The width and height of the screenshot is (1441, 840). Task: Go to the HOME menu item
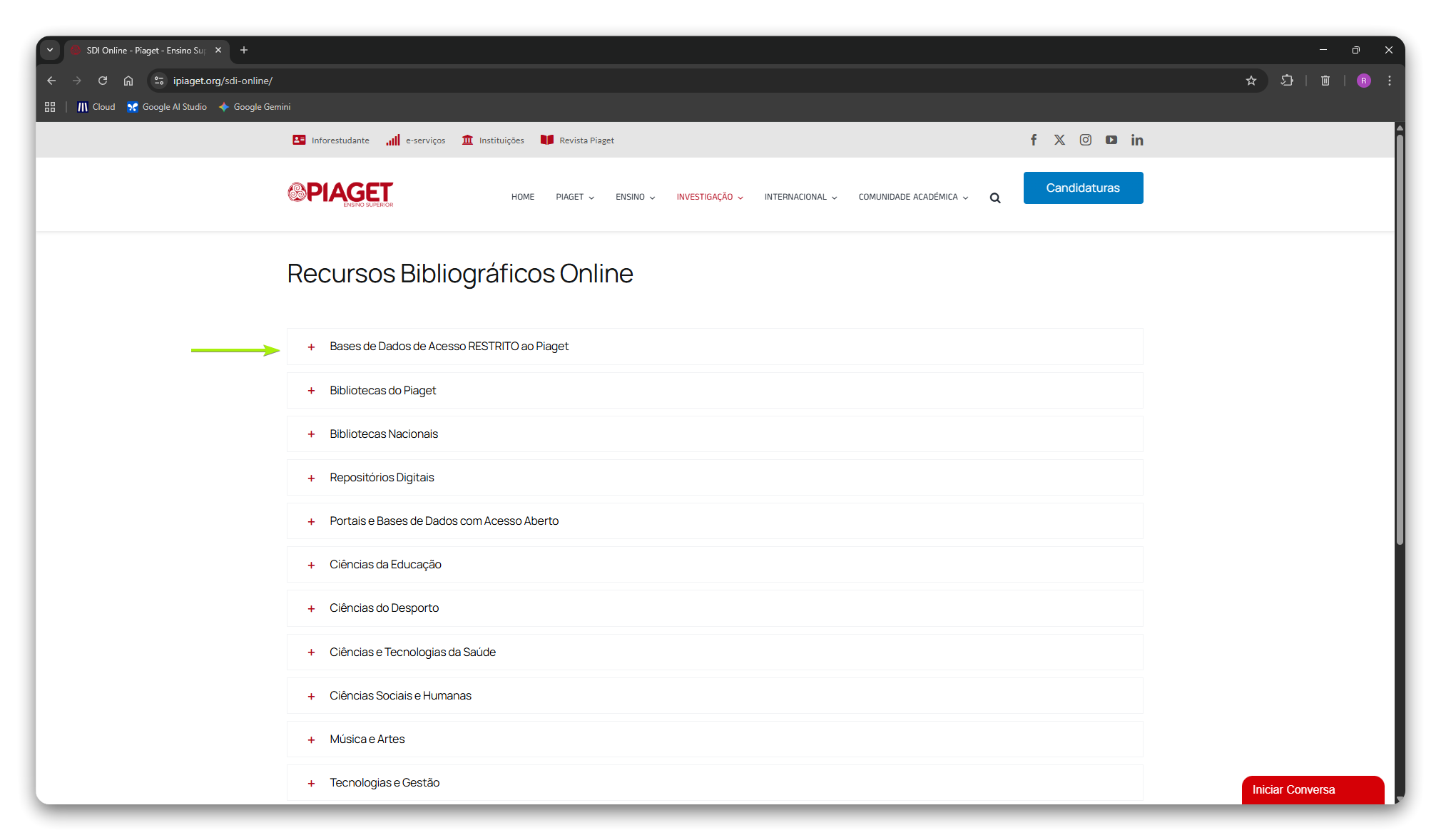pos(523,197)
